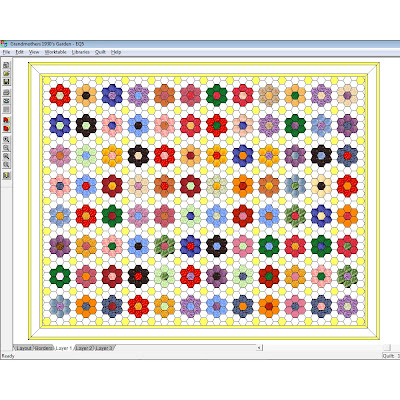Image resolution: width=400 pixels, height=400 pixels.
Task: Select the Zoom In magnifier tool
Action: point(6,139)
